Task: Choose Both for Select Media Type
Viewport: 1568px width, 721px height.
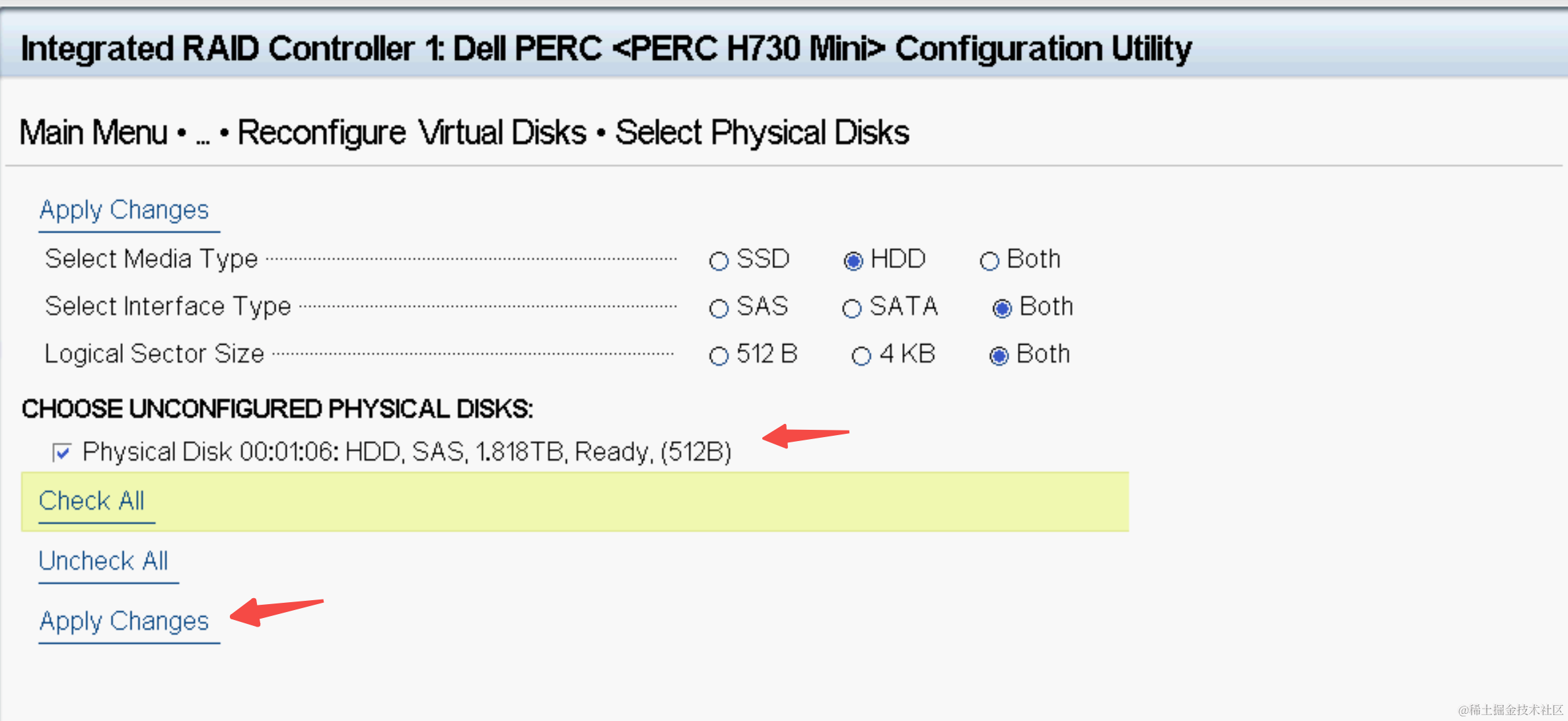Action: tap(989, 261)
